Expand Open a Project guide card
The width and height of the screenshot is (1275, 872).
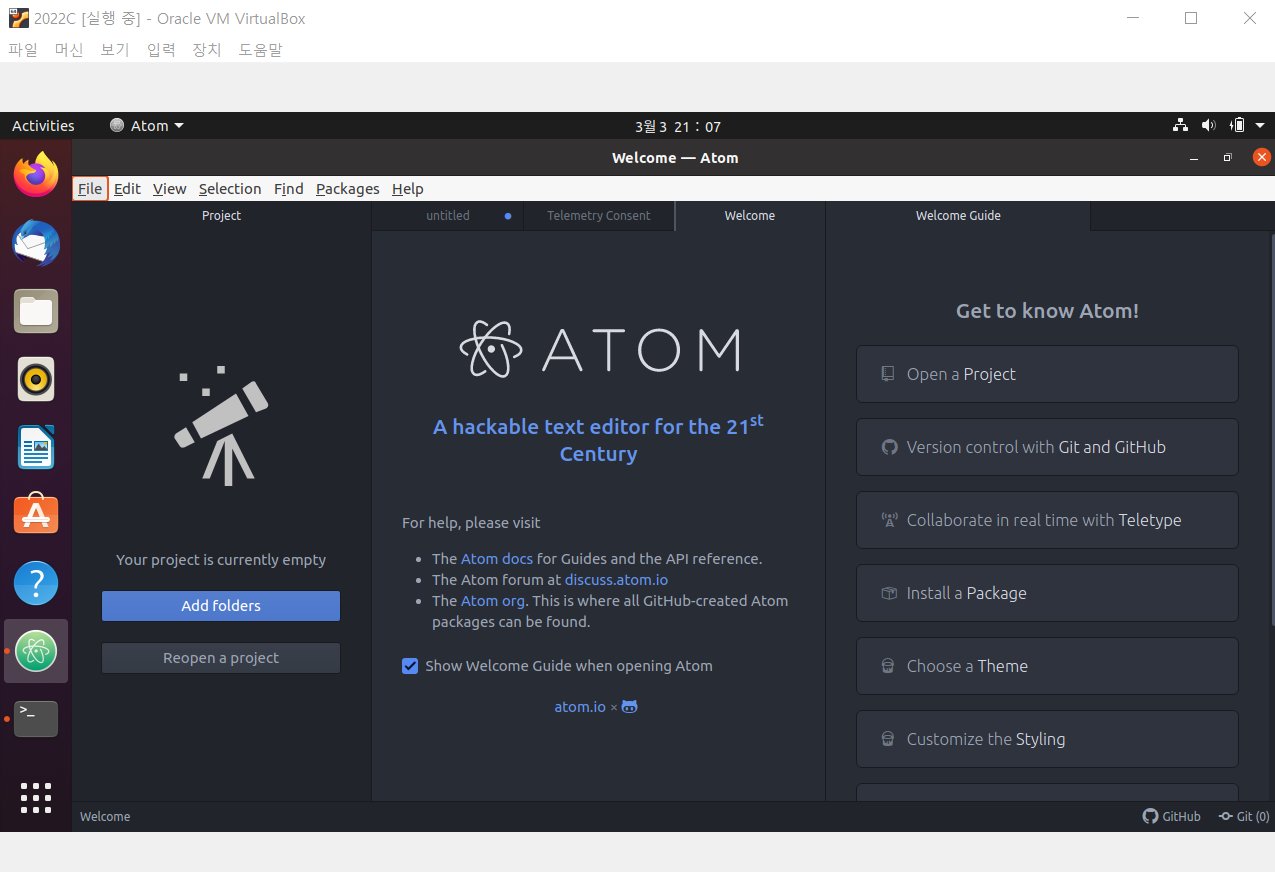click(x=1047, y=374)
